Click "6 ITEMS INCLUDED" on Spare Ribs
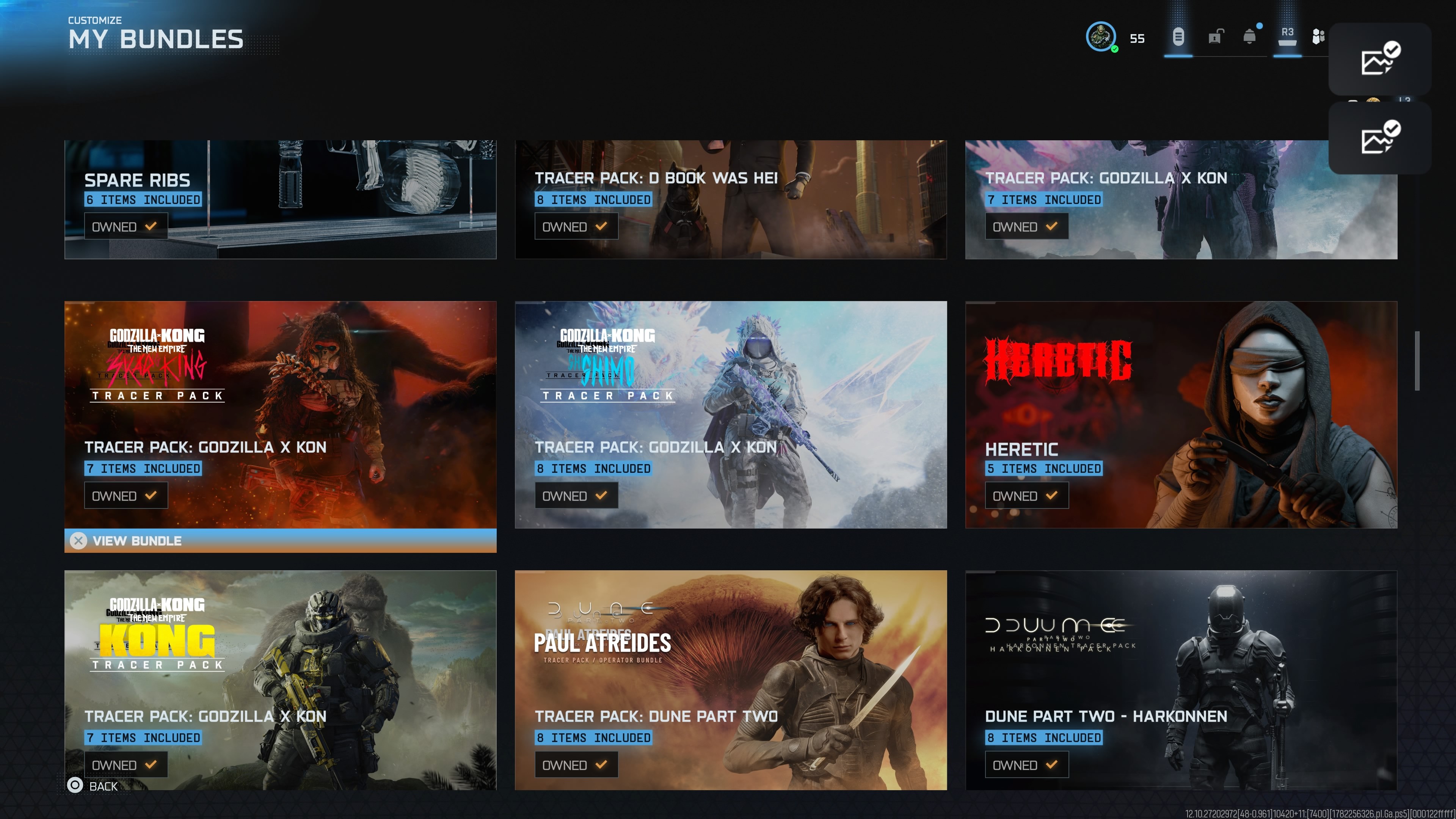 pos(143,199)
